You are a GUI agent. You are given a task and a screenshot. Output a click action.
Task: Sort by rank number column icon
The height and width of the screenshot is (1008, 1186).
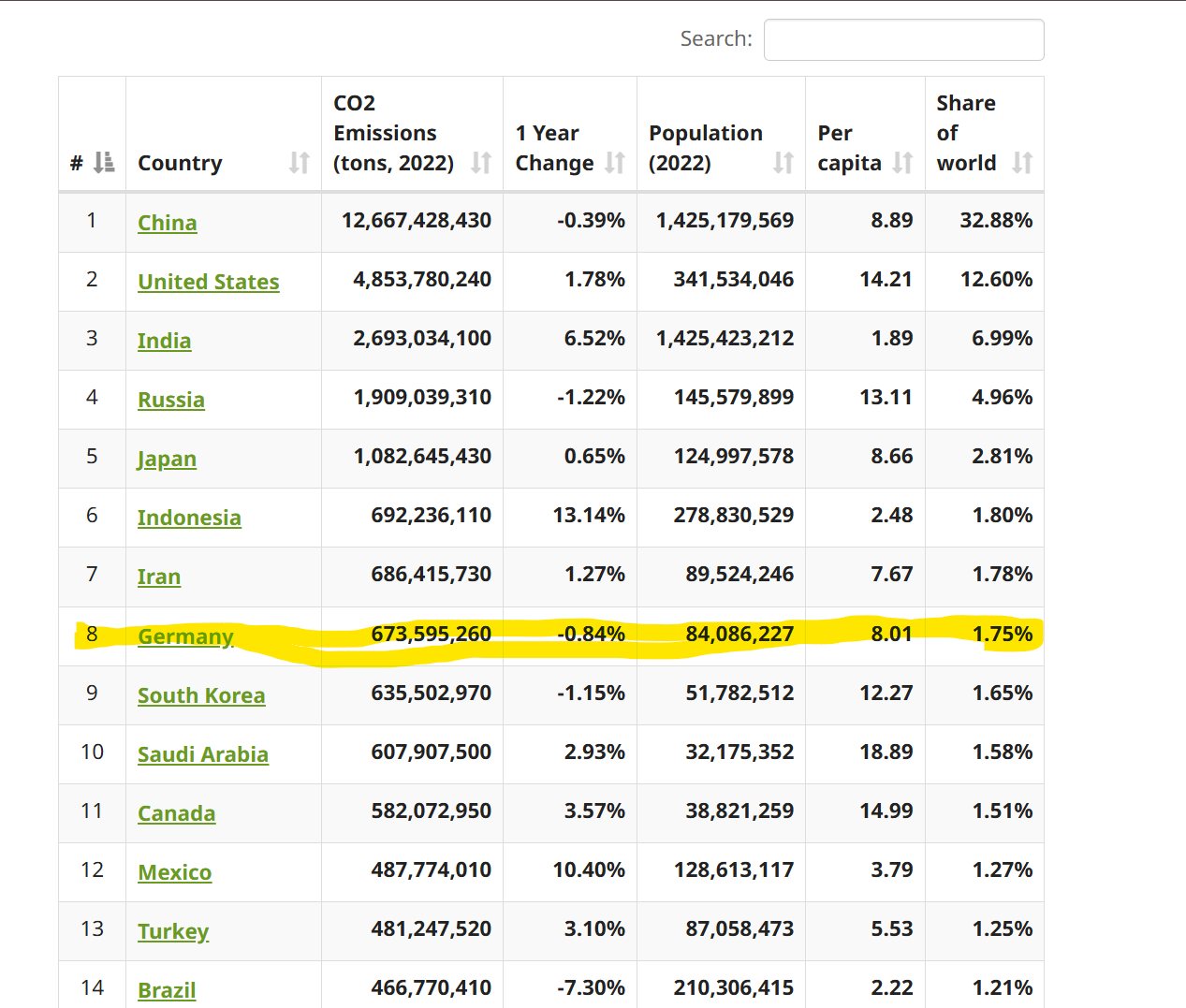coord(104,163)
